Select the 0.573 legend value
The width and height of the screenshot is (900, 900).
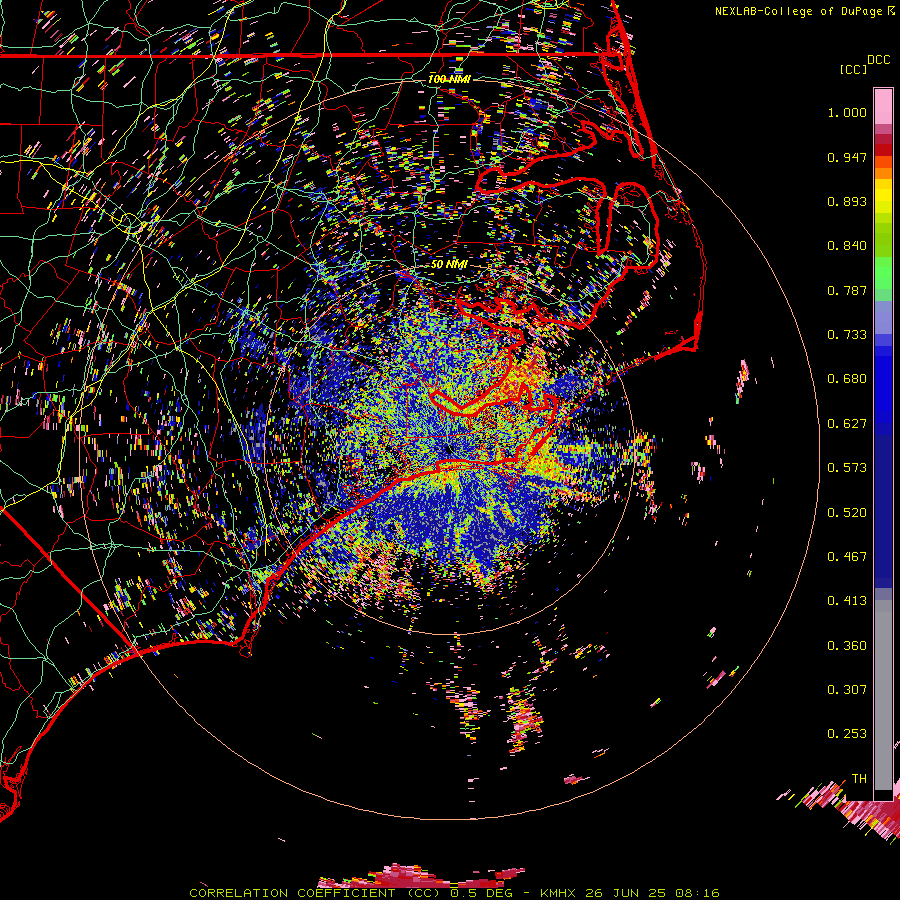847,468
